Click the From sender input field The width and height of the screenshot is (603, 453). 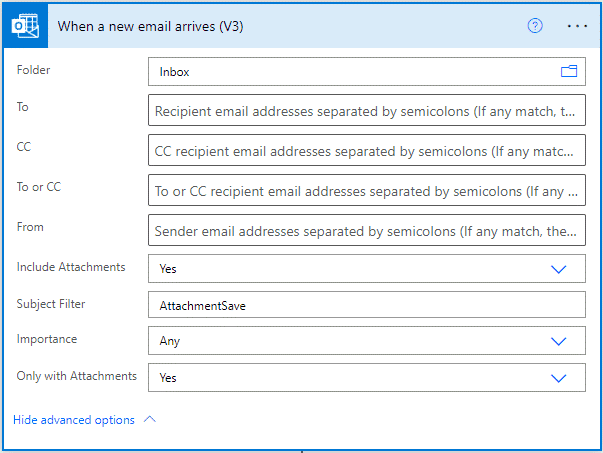(366, 231)
